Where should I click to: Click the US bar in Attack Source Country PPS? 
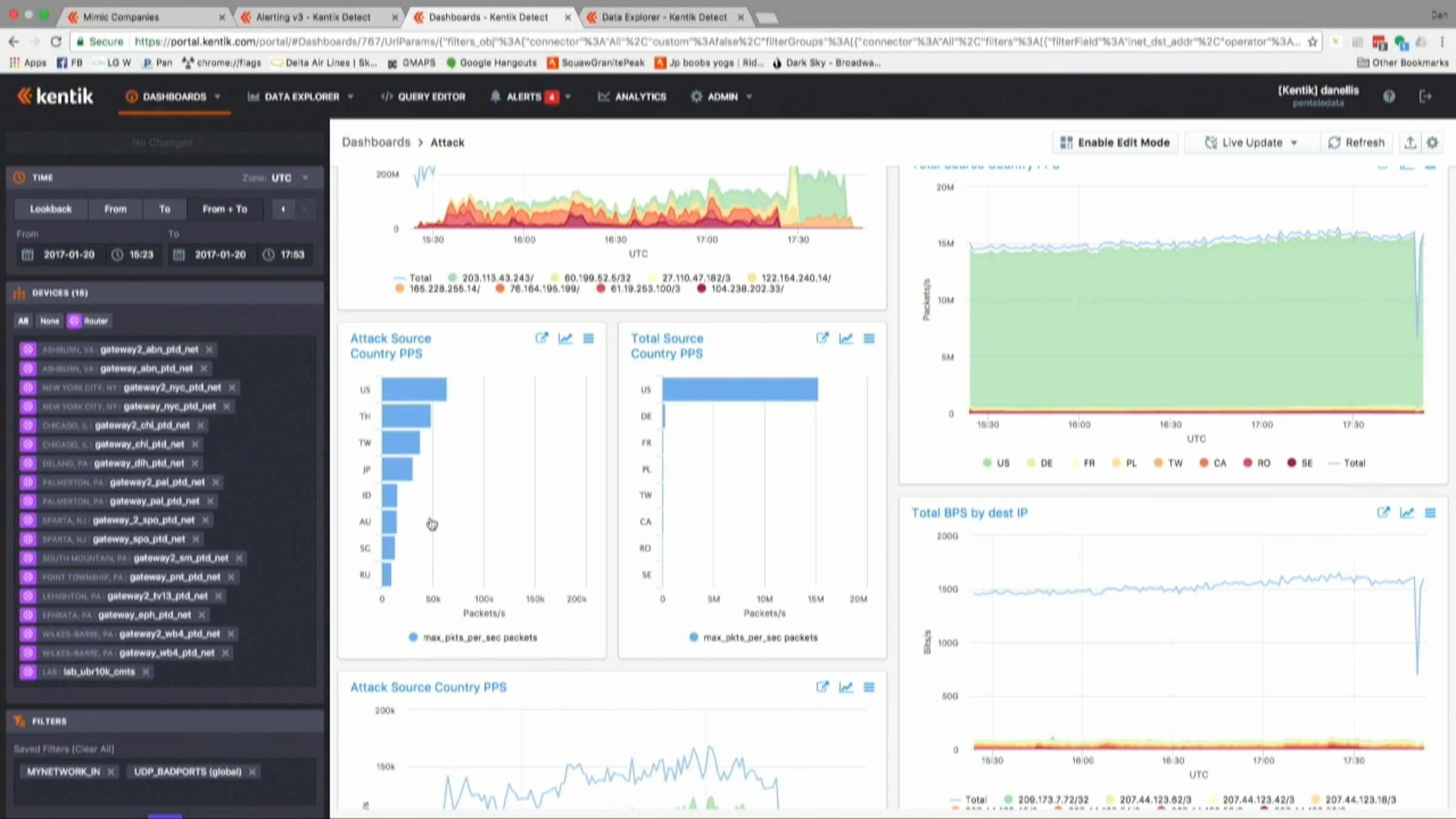click(x=414, y=389)
